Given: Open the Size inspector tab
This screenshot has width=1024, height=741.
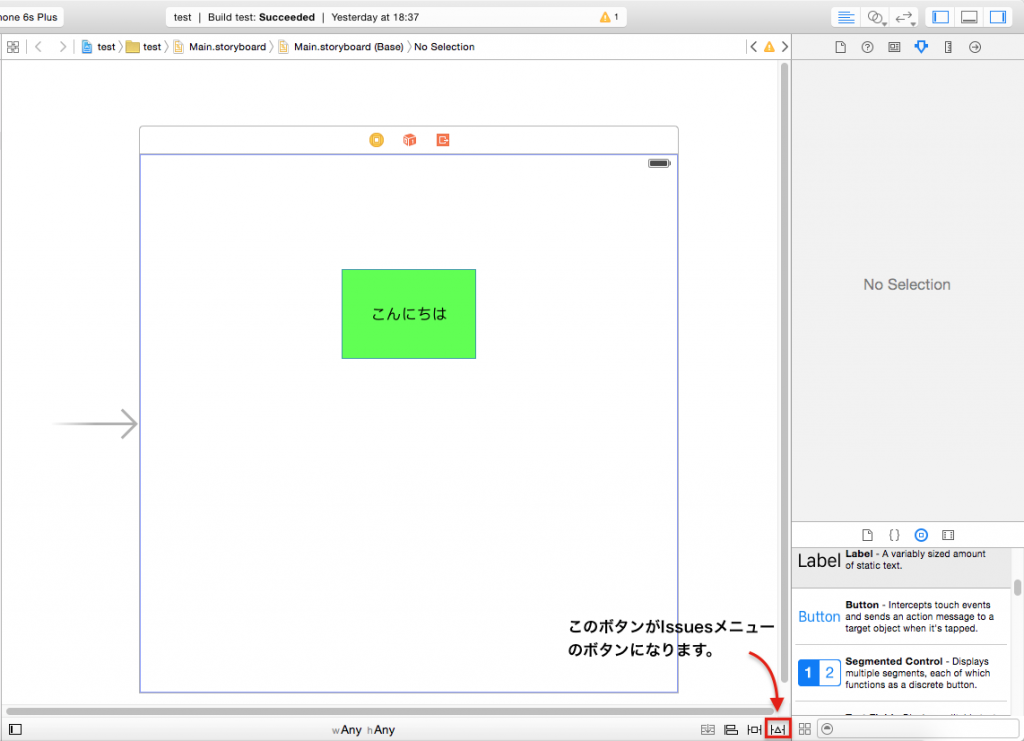Looking at the screenshot, I should click(948, 47).
